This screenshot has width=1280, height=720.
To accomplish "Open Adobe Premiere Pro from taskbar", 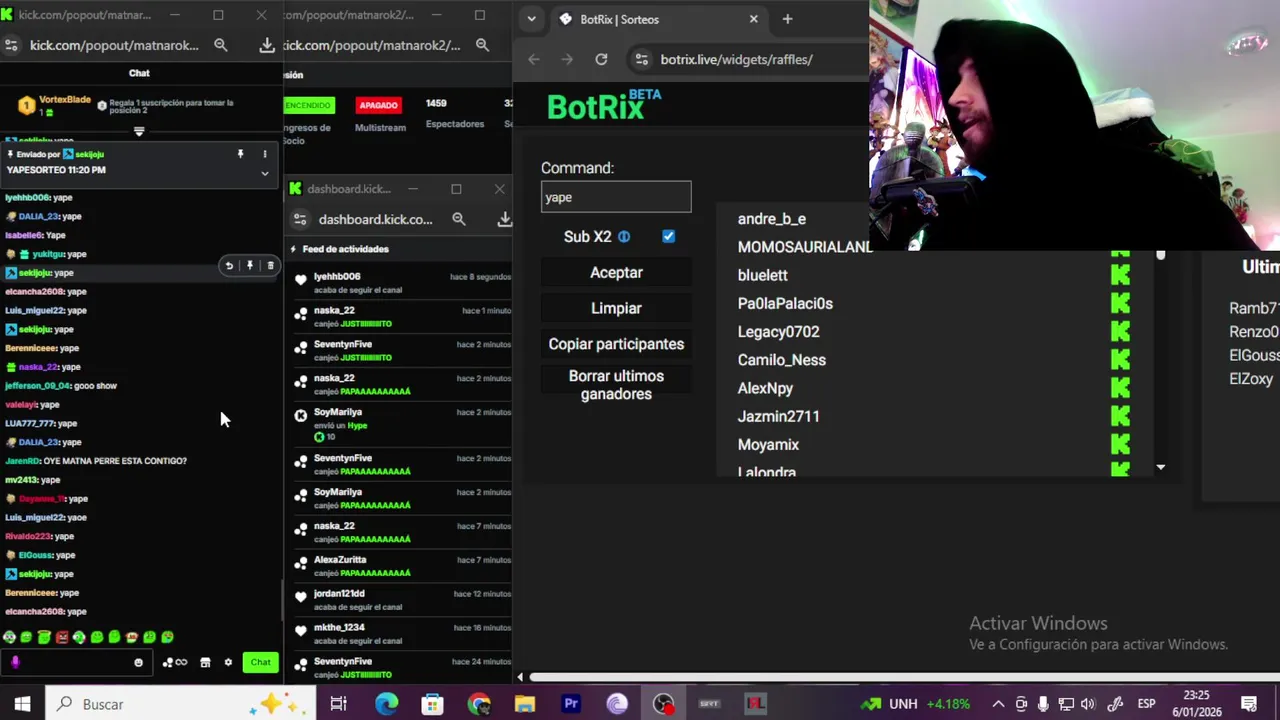I will 571,704.
